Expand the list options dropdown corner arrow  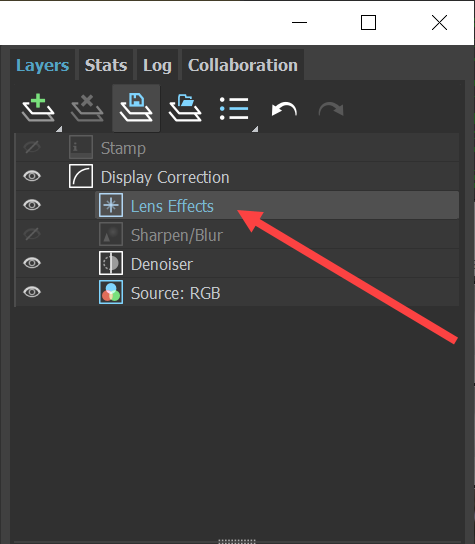click(x=255, y=129)
